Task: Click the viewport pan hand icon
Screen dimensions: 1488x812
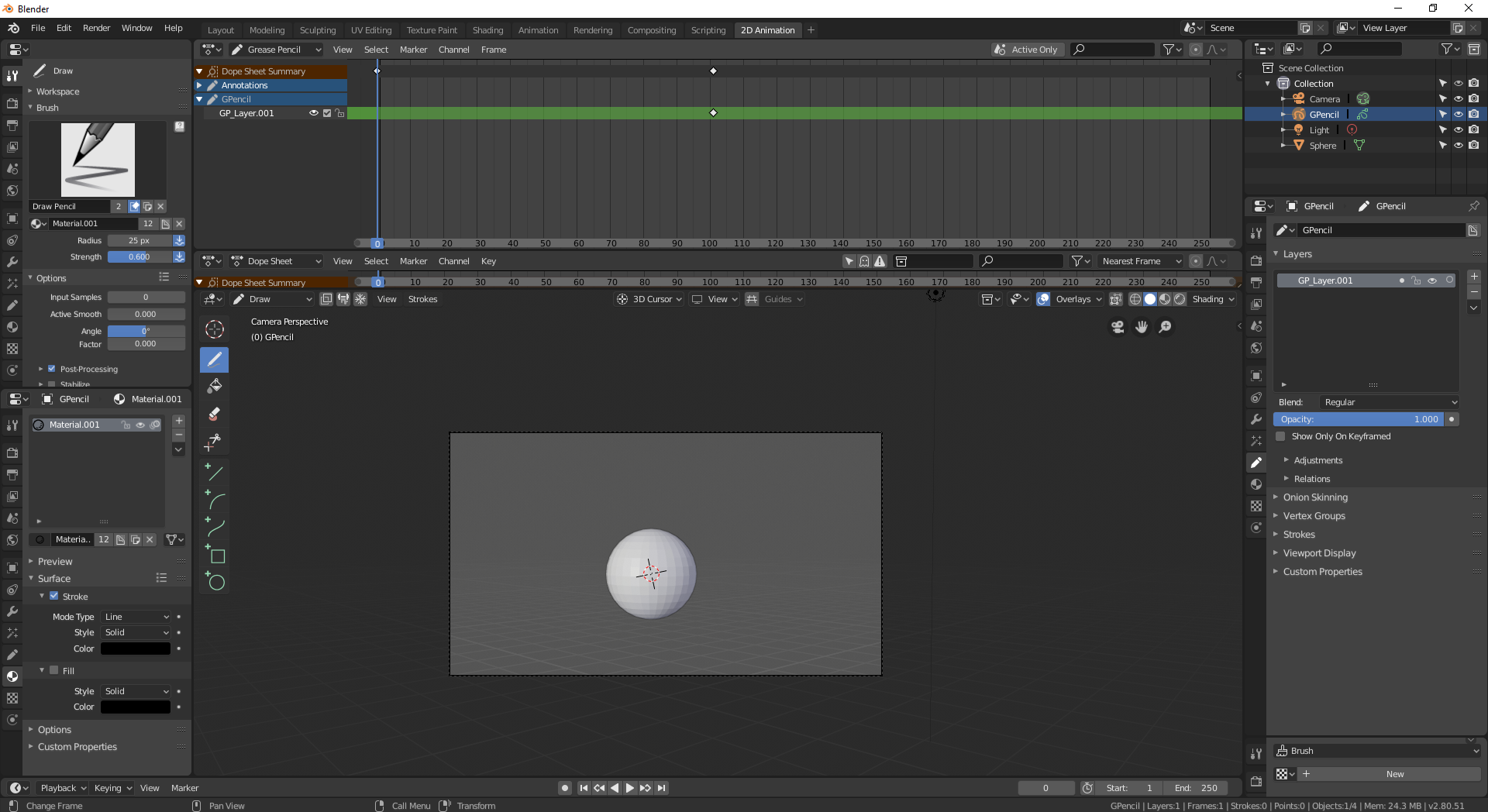Action: [x=1141, y=327]
